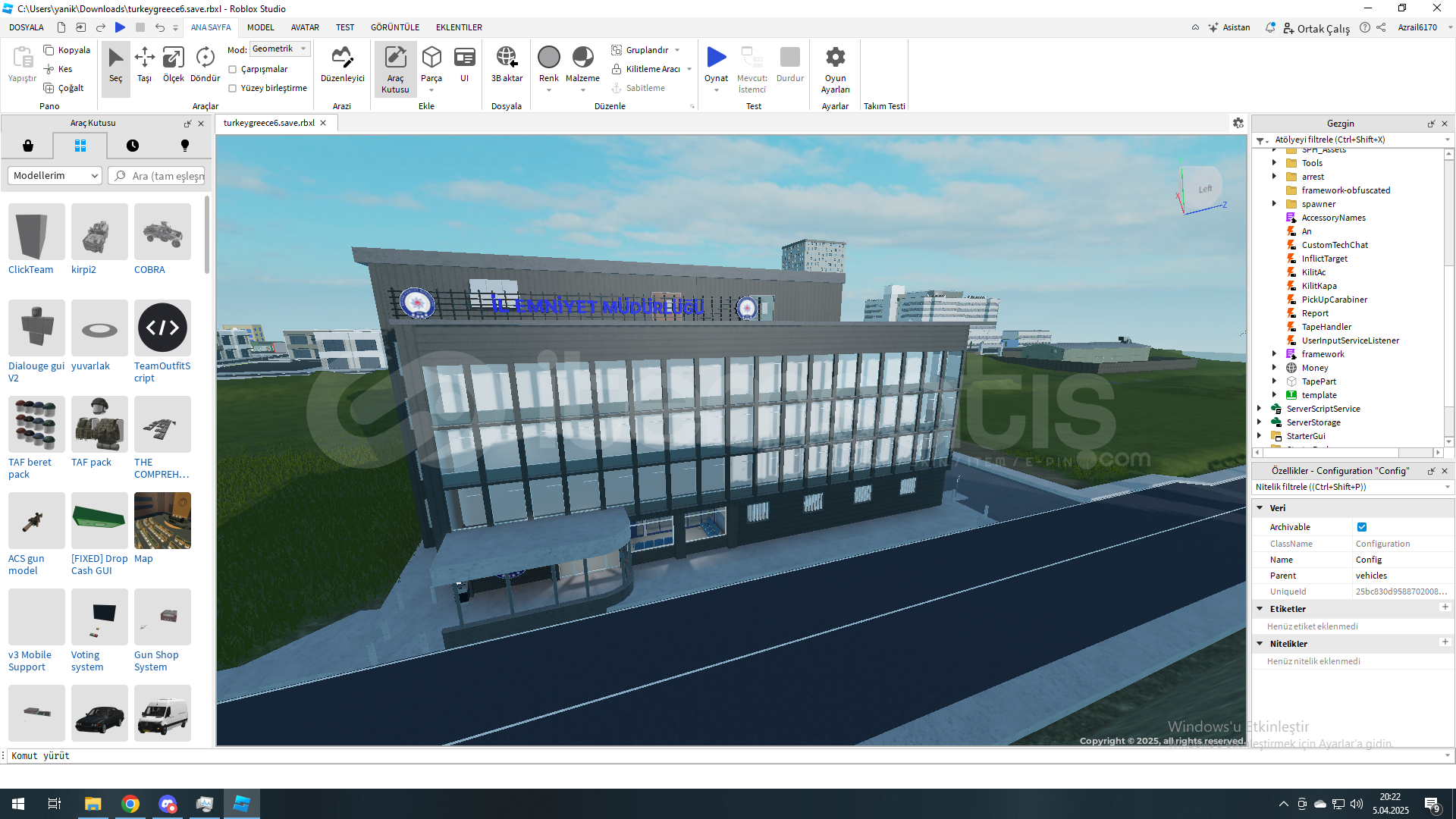Add an attribute with Nitelikler plus
1456x819 pixels.
[x=1445, y=642]
